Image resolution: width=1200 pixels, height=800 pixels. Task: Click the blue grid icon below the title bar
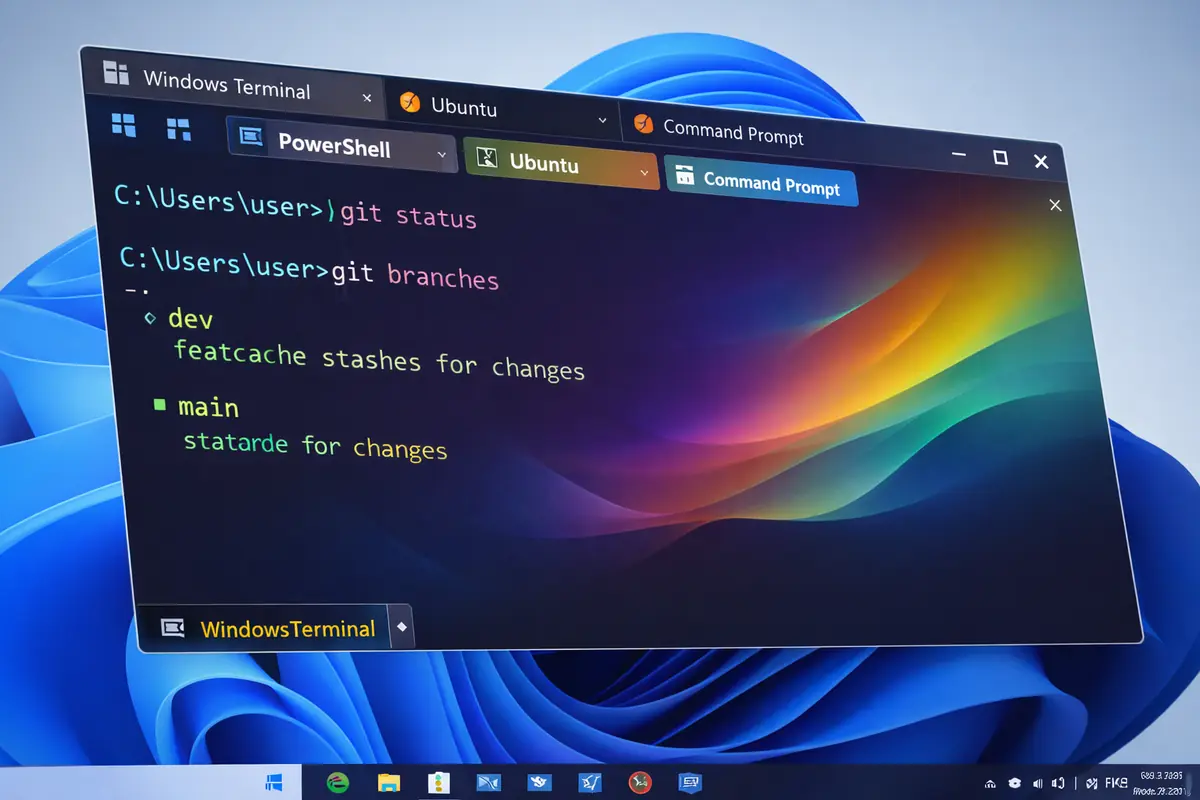[x=122, y=126]
